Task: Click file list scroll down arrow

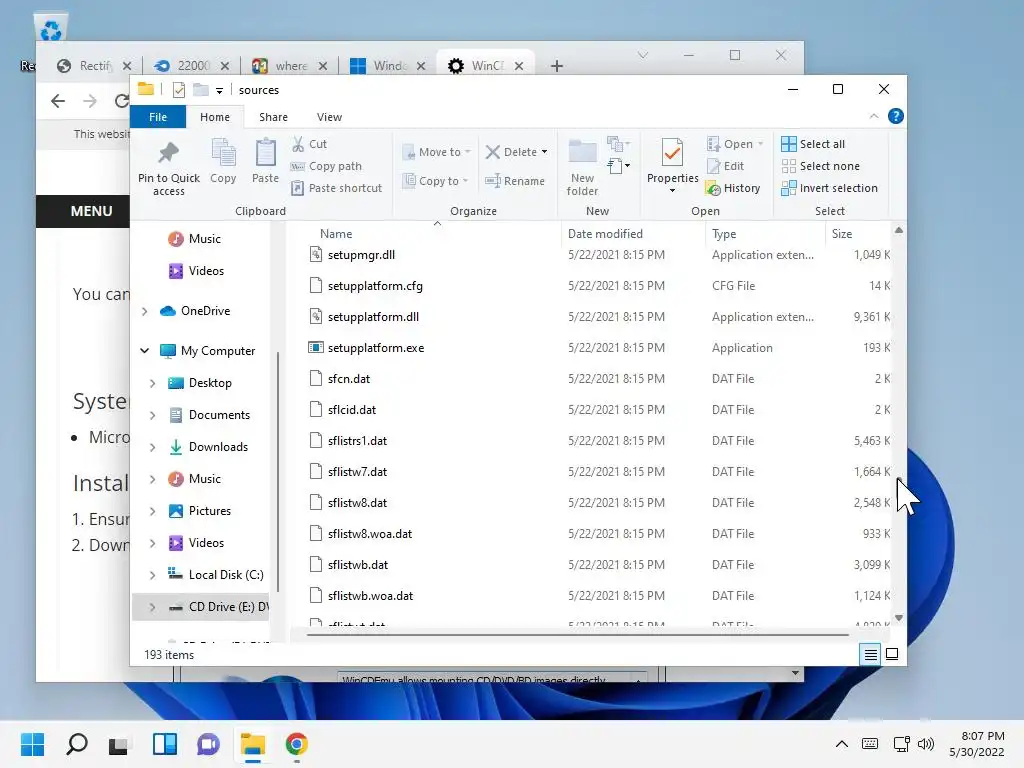Action: (899, 618)
